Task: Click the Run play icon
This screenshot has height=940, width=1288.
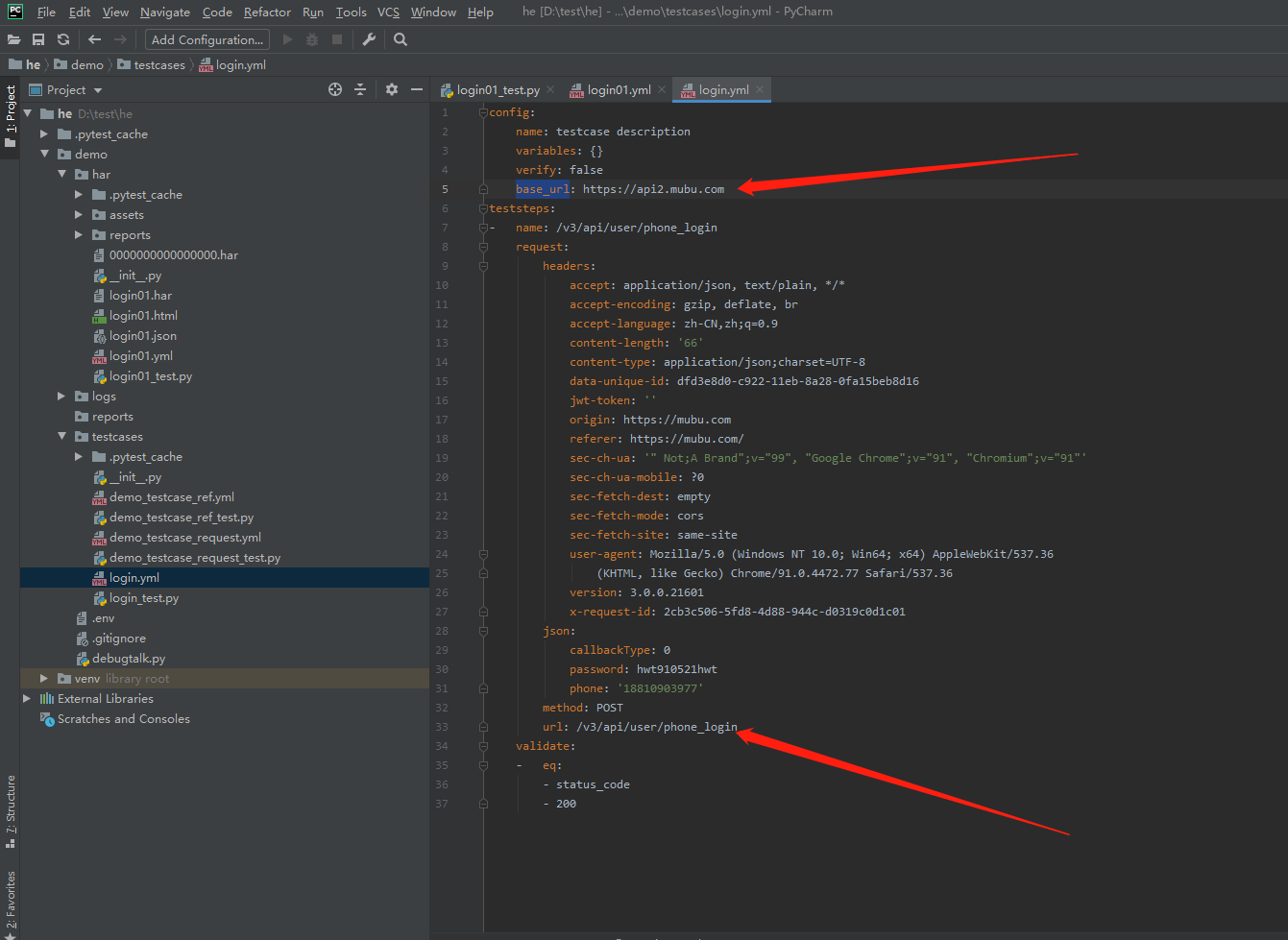Action: pos(287,39)
